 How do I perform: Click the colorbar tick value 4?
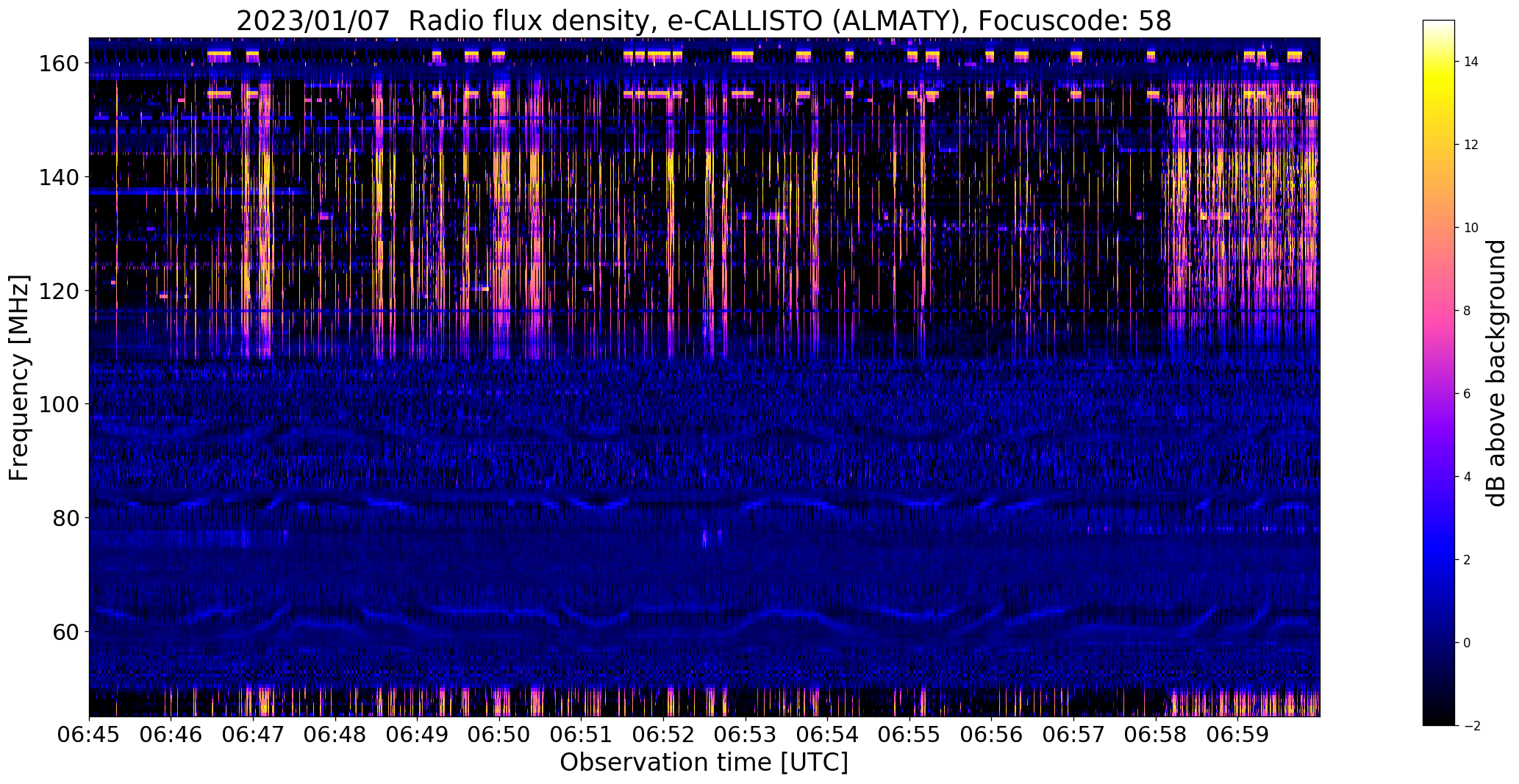[1468, 477]
